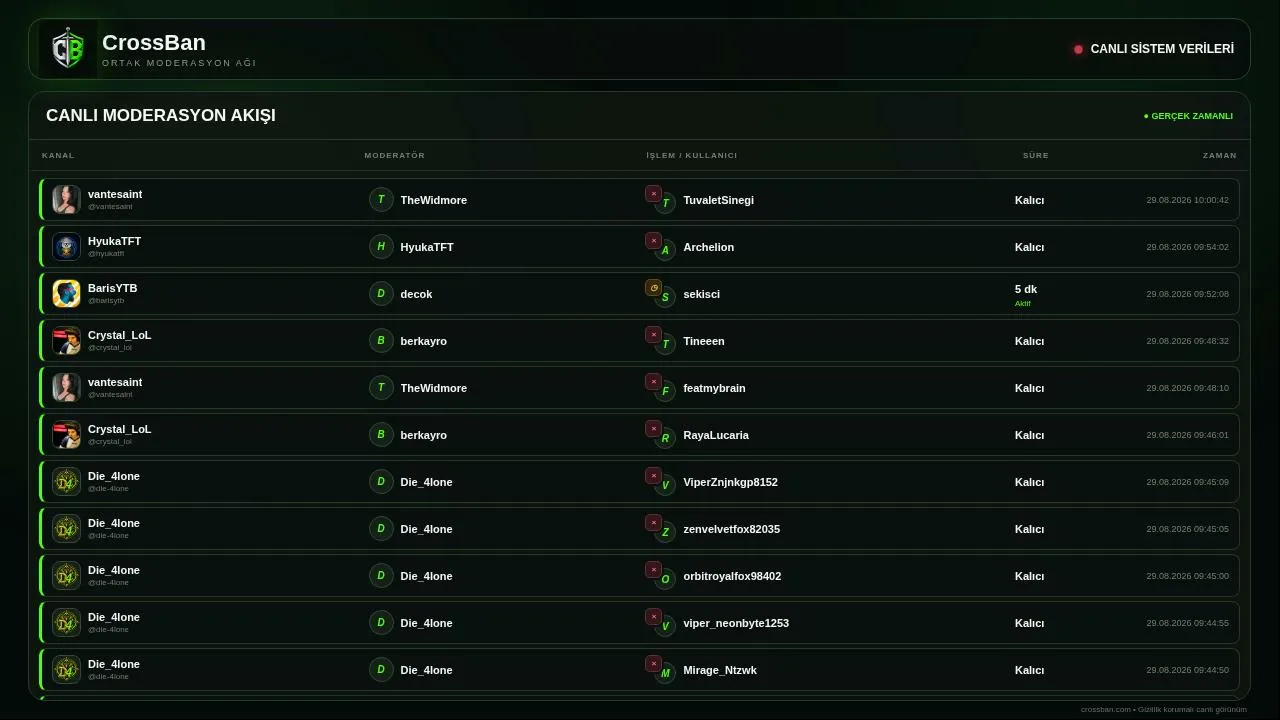Click the HyukaTFT channel avatar
The image size is (1280, 720).
click(x=66, y=246)
